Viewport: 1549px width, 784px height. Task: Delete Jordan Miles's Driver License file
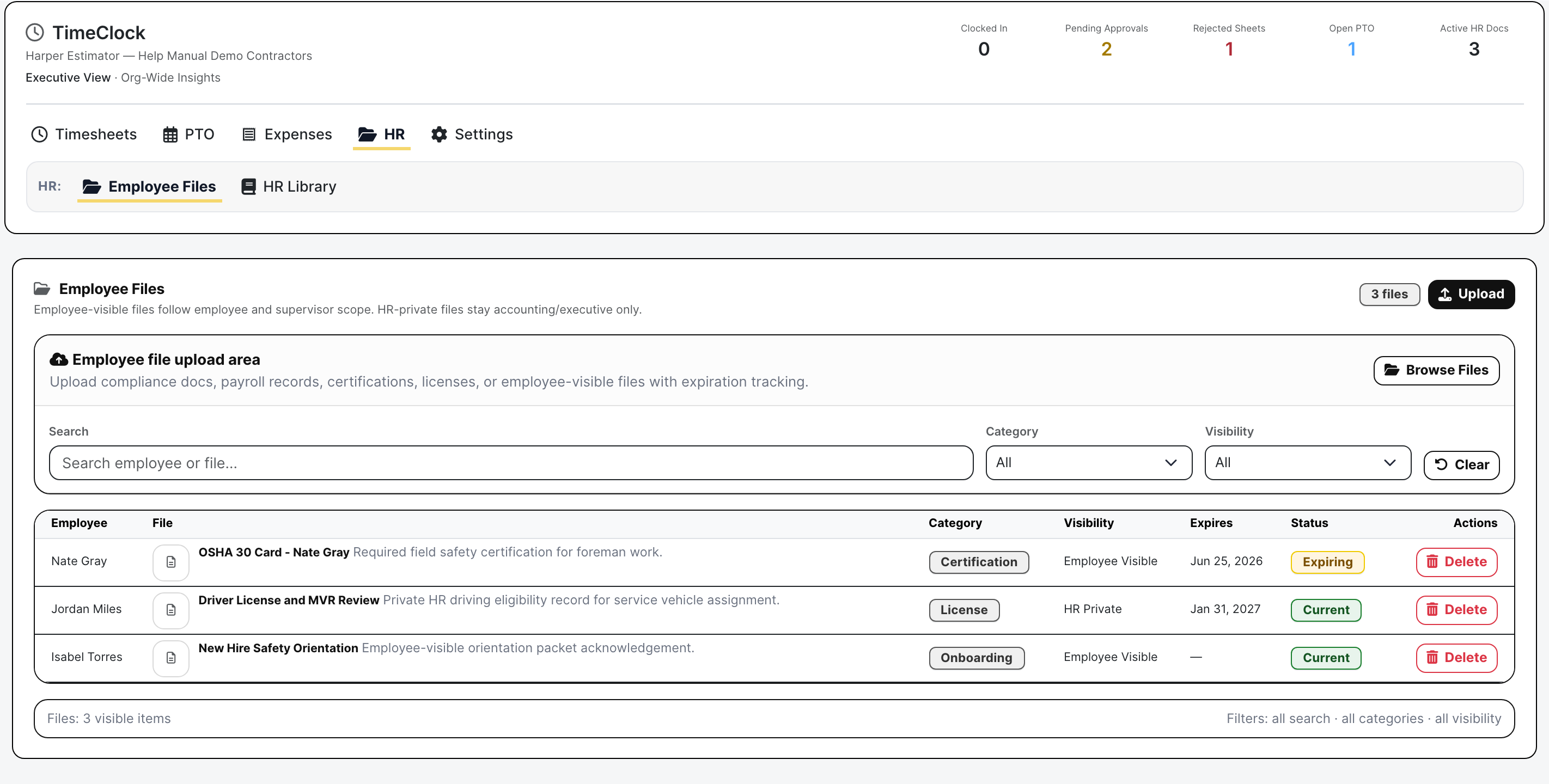point(1456,610)
